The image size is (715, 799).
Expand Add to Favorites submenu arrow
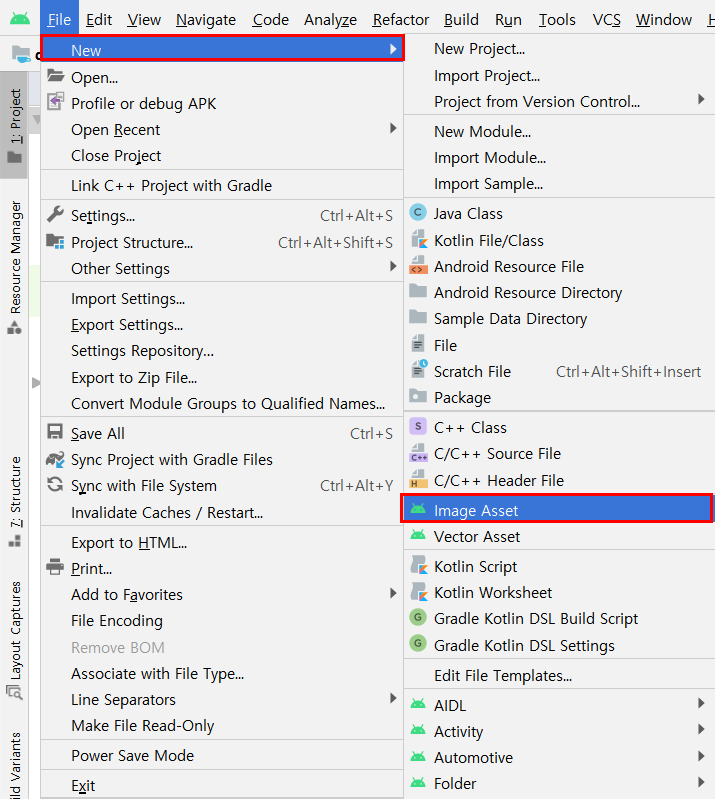tap(393, 593)
